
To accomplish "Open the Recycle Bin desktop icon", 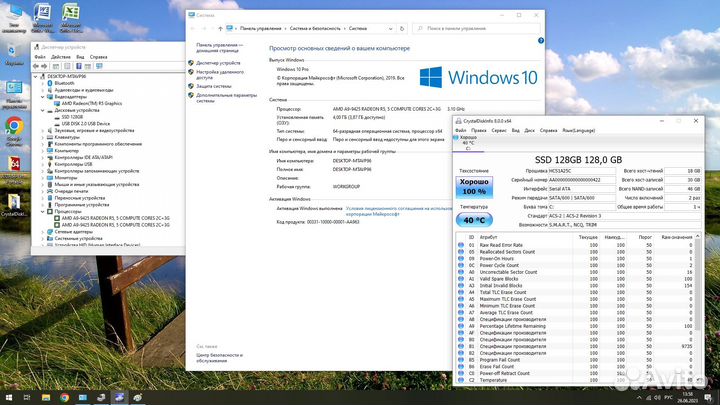I will (x=14, y=55).
